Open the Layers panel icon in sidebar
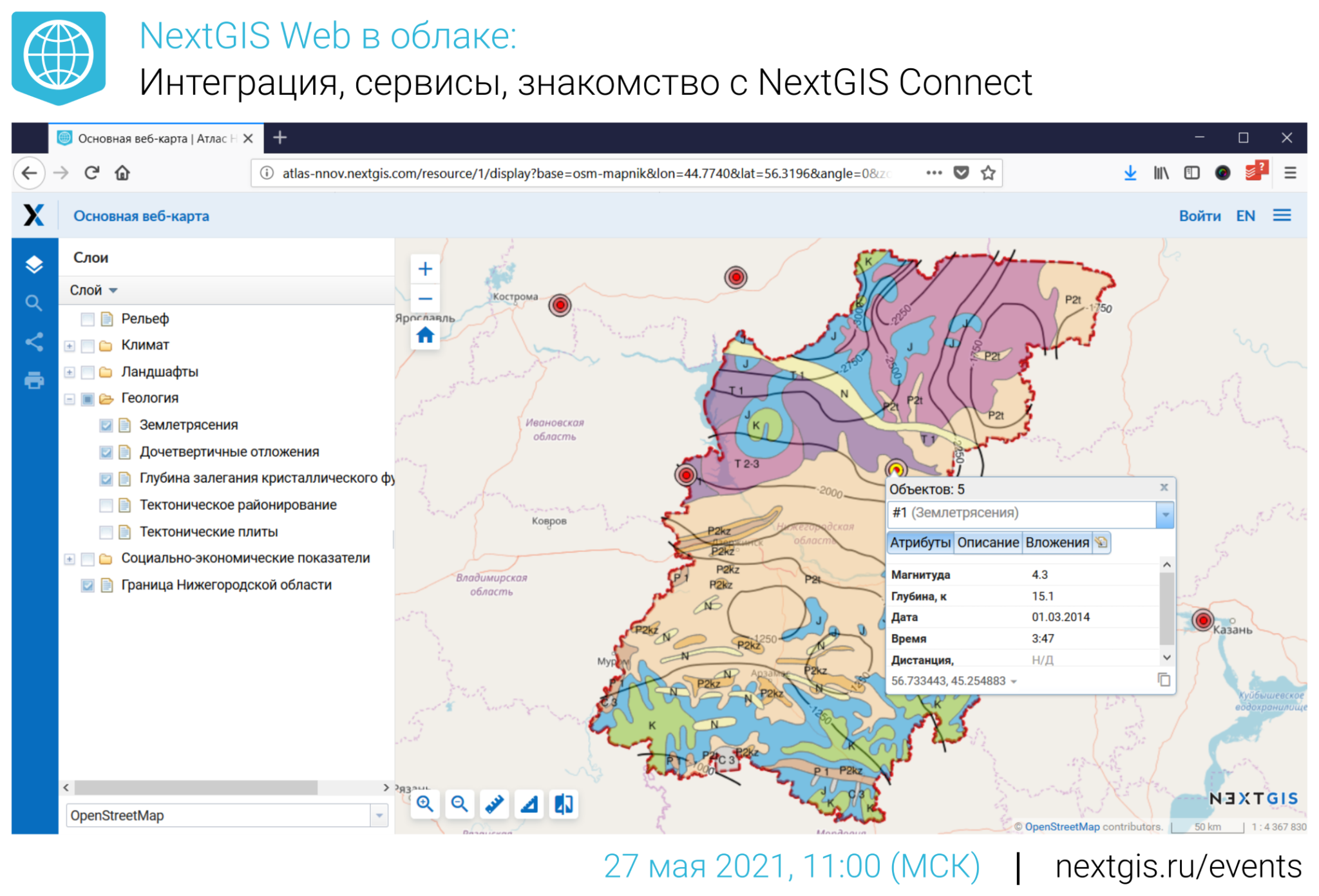Image resolution: width=1319 pixels, height=896 pixels. [34, 264]
